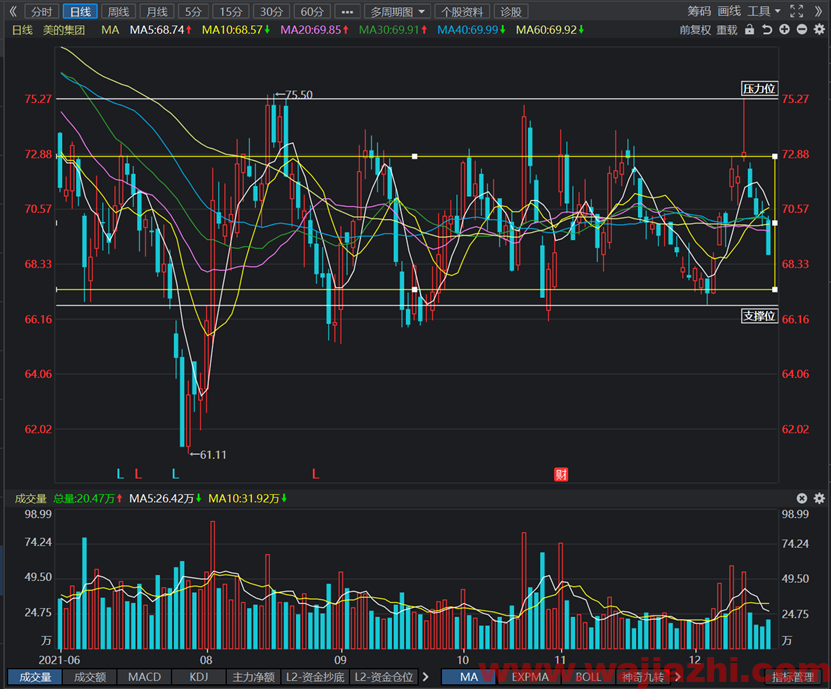Switch main indicator to BOLL
Viewport: 831px width, 689px height.
pos(588,677)
